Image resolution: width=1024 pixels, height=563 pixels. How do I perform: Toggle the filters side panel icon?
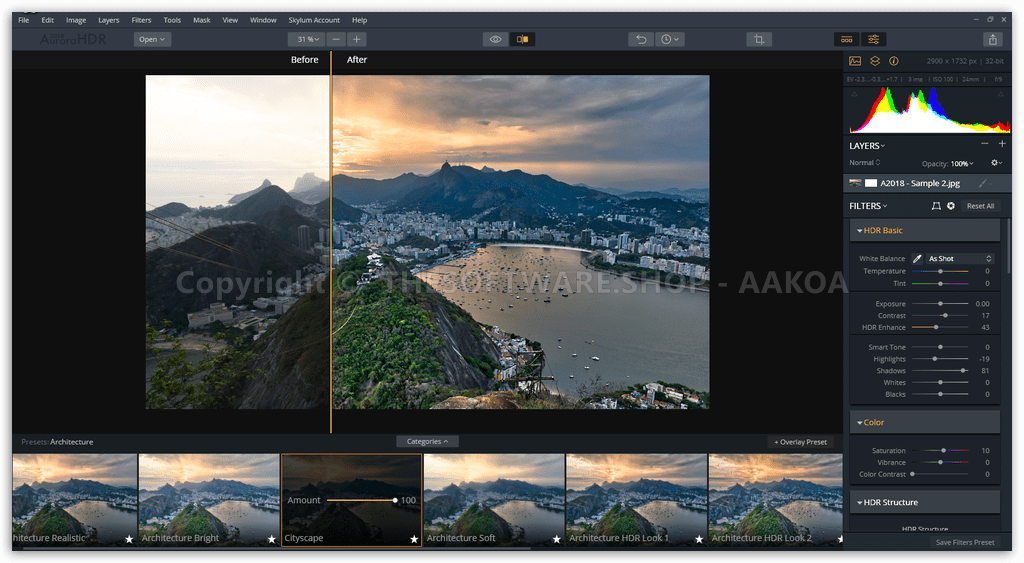[x=874, y=39]
